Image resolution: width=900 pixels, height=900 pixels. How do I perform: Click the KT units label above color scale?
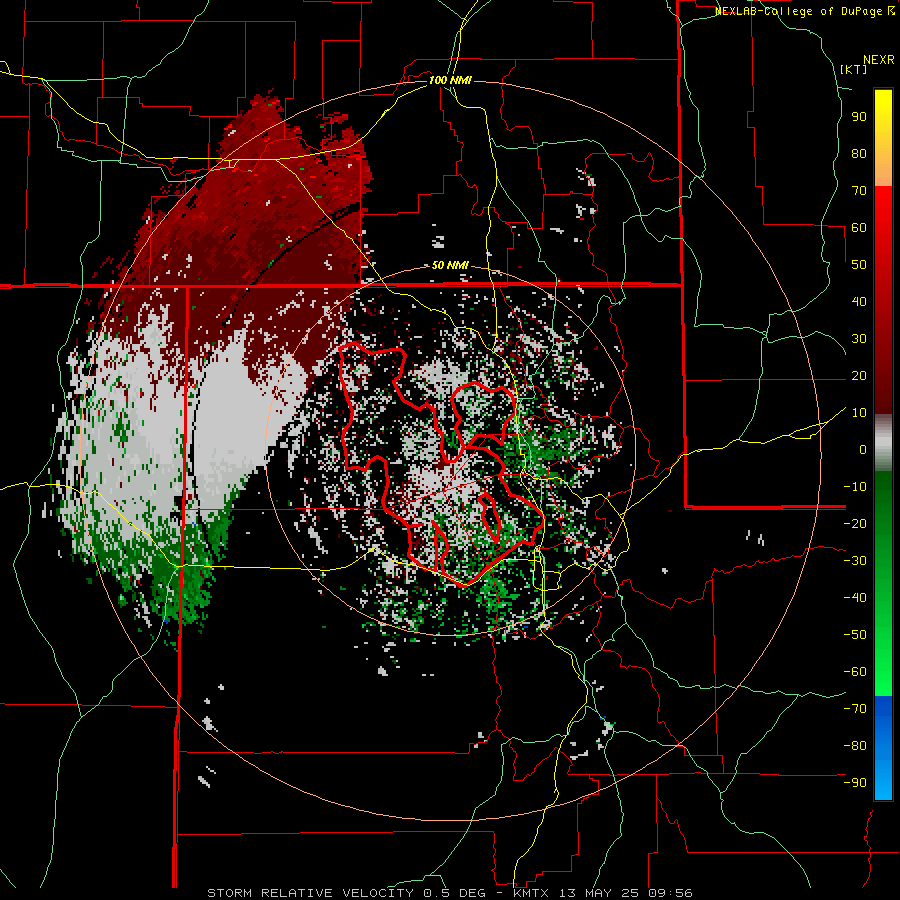[854, 69]
